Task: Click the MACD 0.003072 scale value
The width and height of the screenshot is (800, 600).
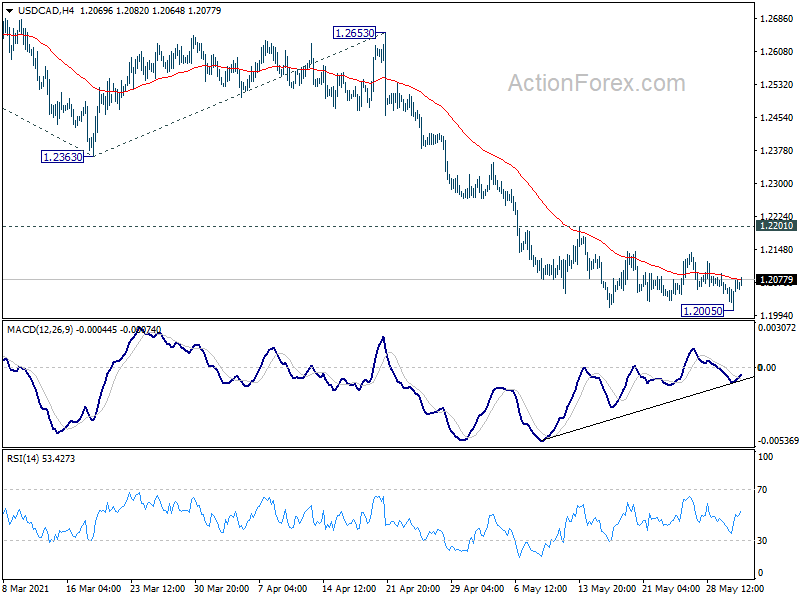Action: click(777, 328)
